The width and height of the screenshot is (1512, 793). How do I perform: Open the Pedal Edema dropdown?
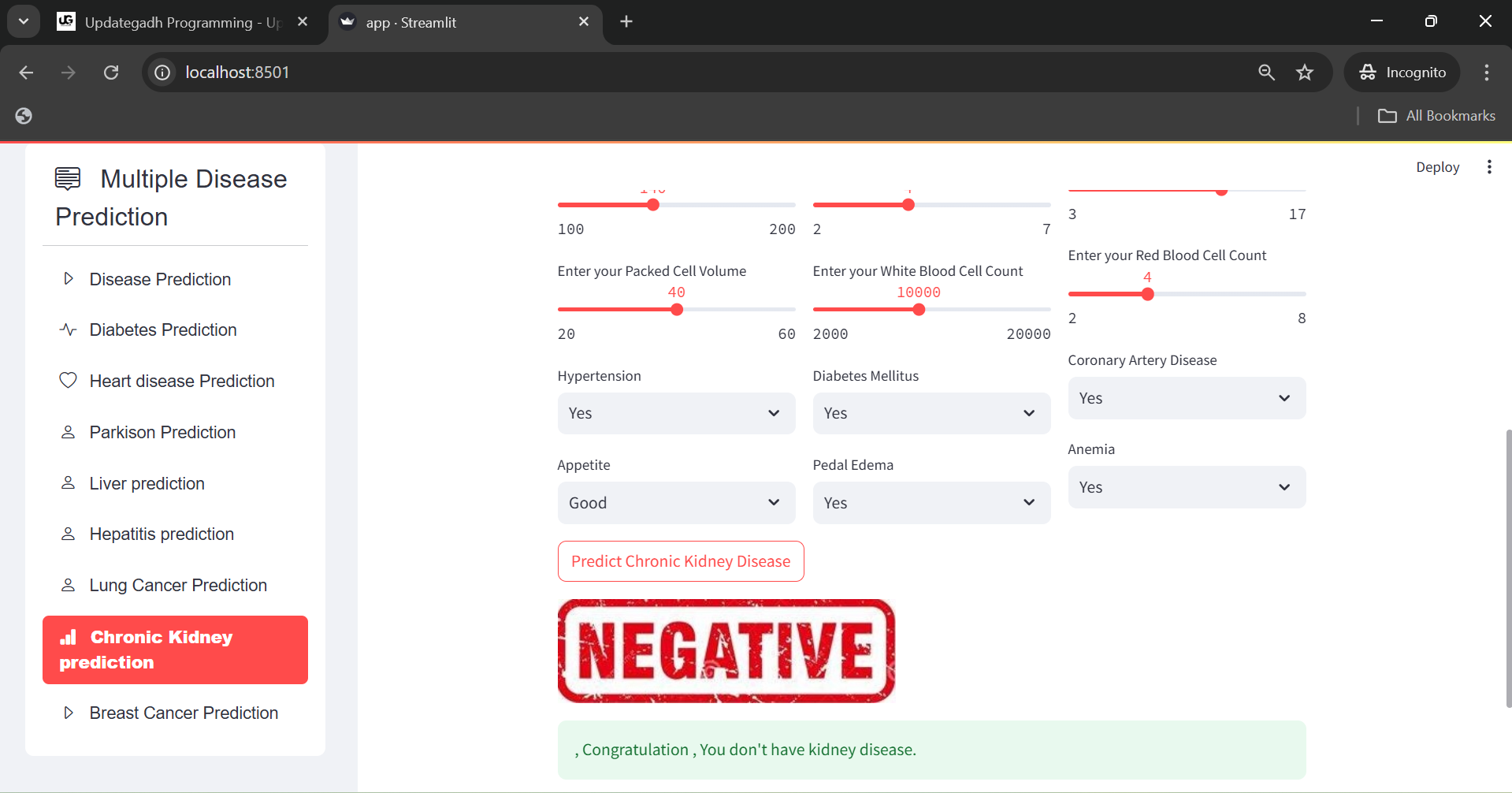point(931,503)
